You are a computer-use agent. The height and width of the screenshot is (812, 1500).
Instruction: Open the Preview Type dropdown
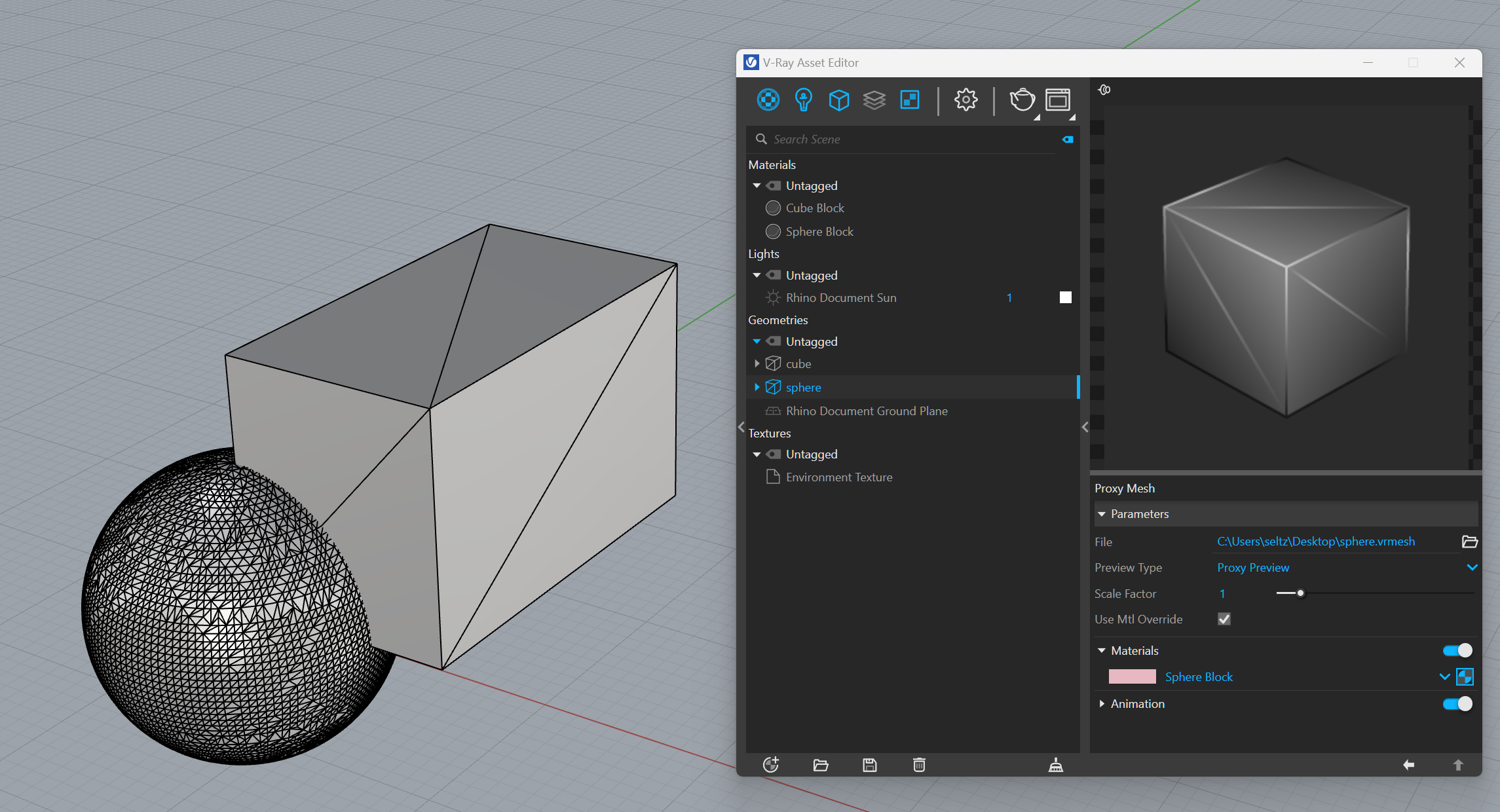pos(1472,568)
